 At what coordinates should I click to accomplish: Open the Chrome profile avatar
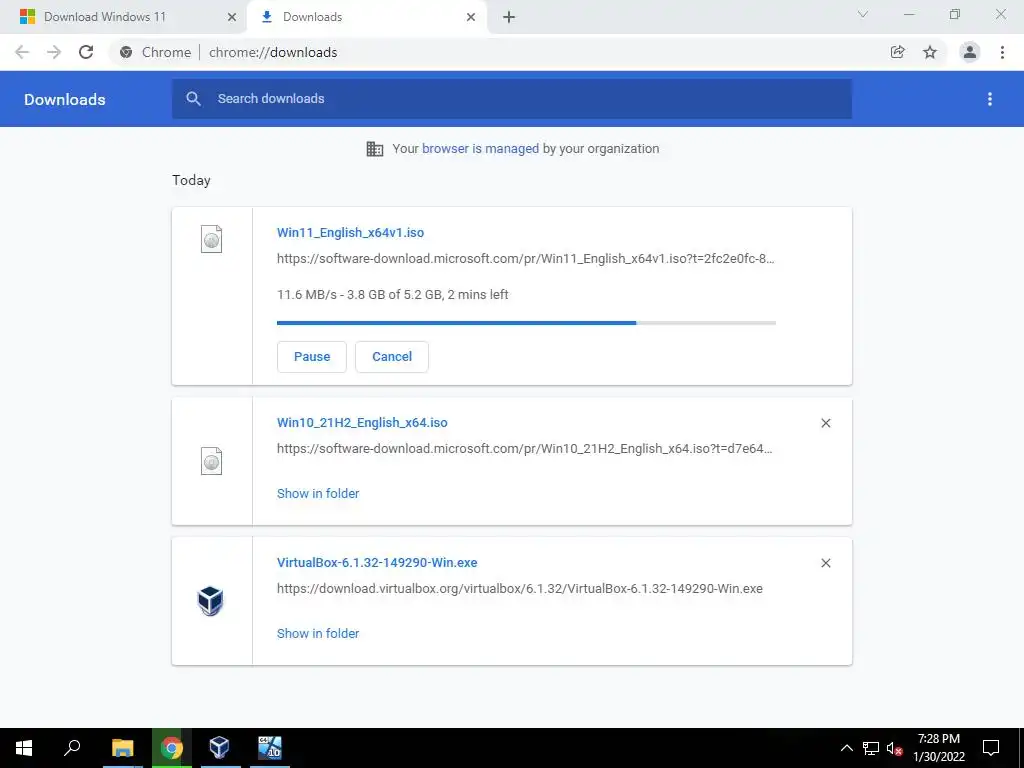pos(970,52)
